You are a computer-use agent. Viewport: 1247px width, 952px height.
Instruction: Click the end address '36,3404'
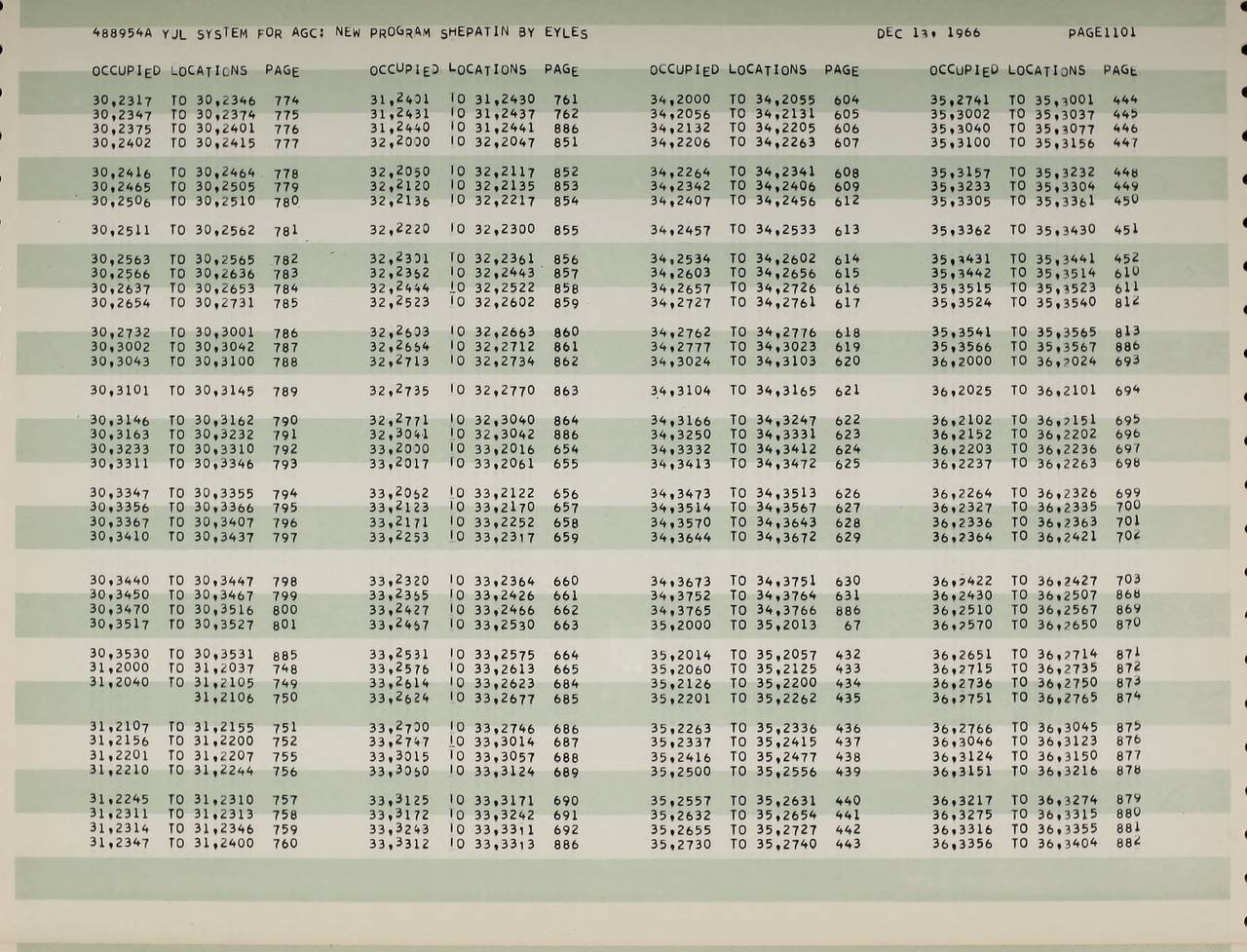pyautogui.click(x=1067, y=843)
